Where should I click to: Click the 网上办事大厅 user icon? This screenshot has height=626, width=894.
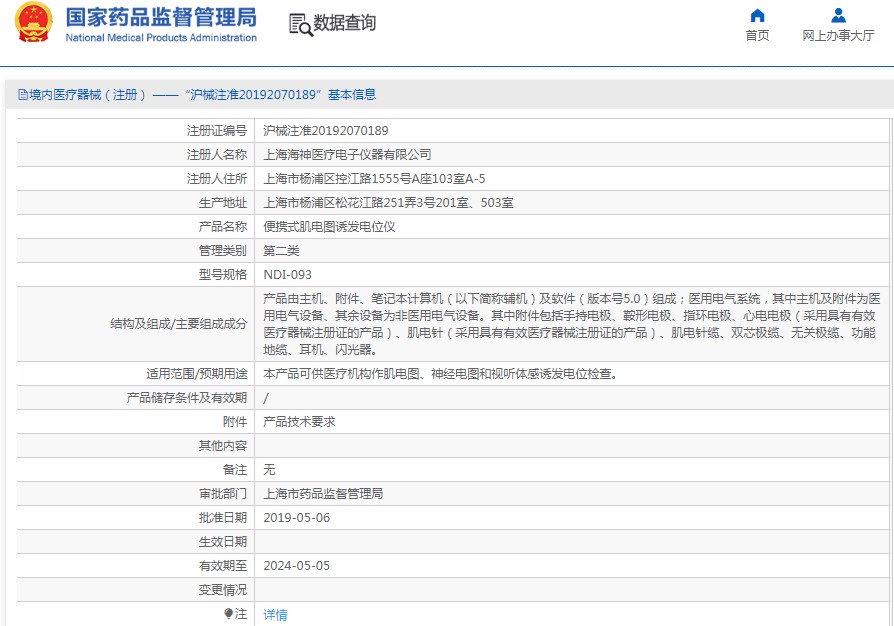[x=838, y=15]
